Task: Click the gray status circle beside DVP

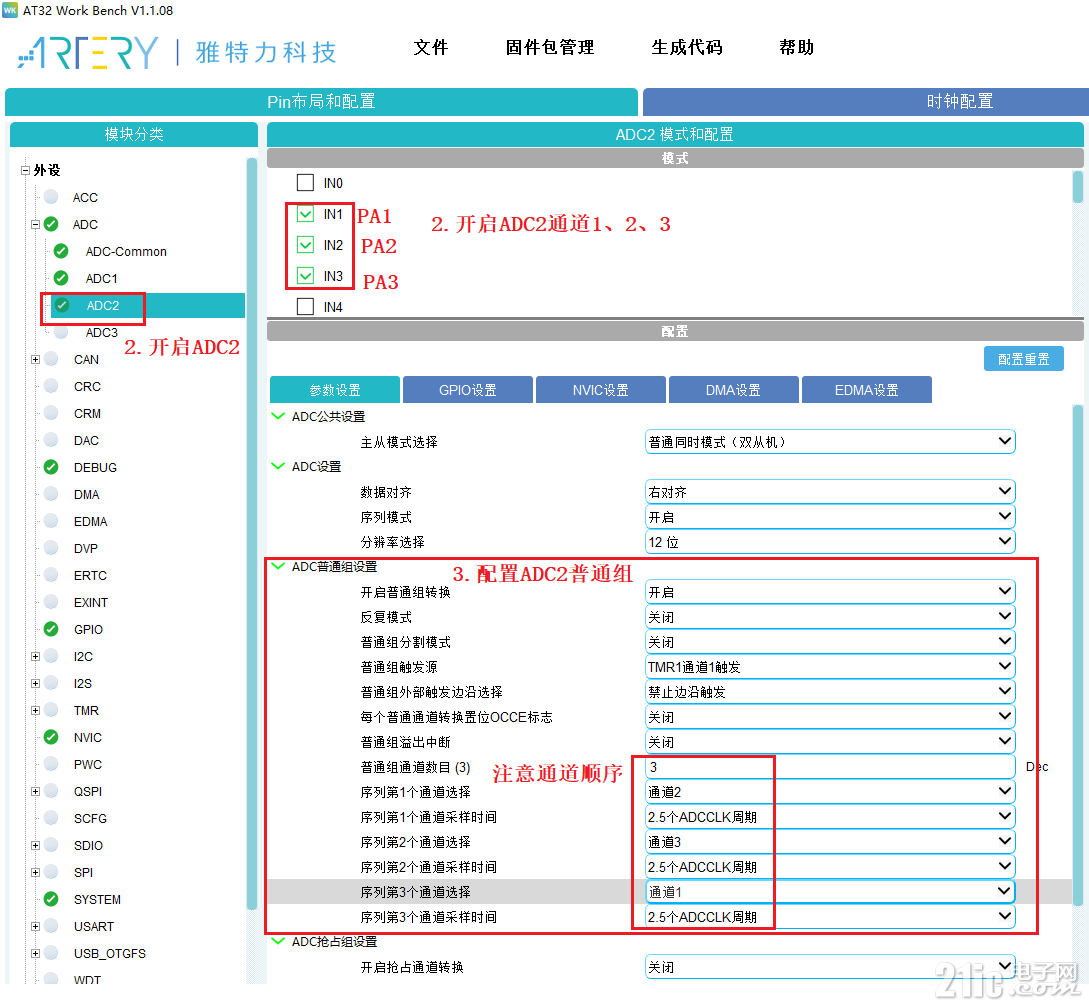Action: (x=51, y=547)
